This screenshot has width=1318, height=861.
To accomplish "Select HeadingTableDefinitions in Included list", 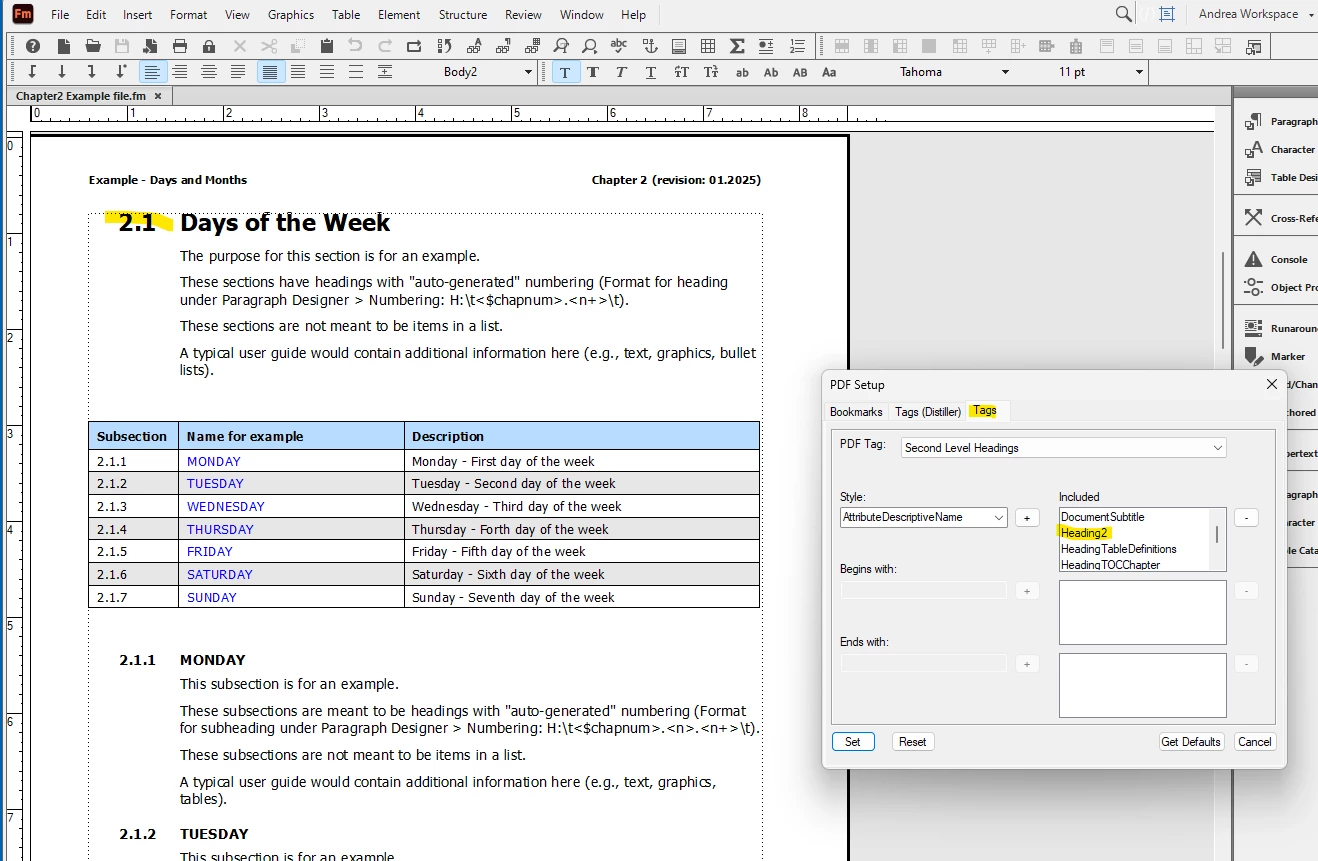I will point(1118,549).
